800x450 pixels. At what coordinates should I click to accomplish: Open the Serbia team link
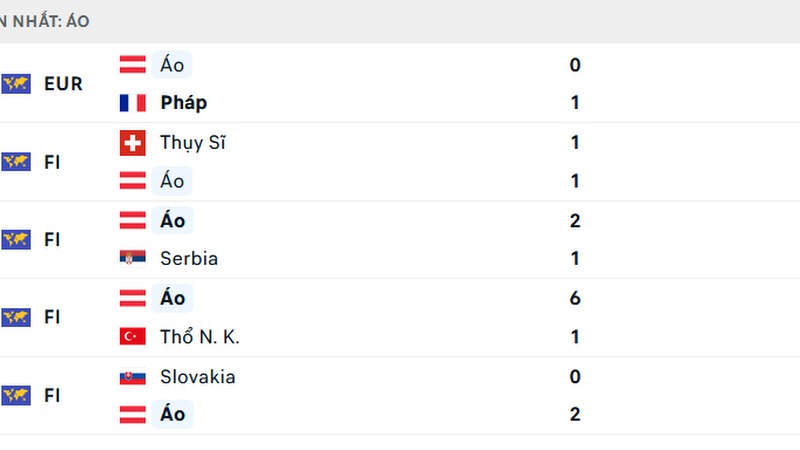tap(188, 258)
